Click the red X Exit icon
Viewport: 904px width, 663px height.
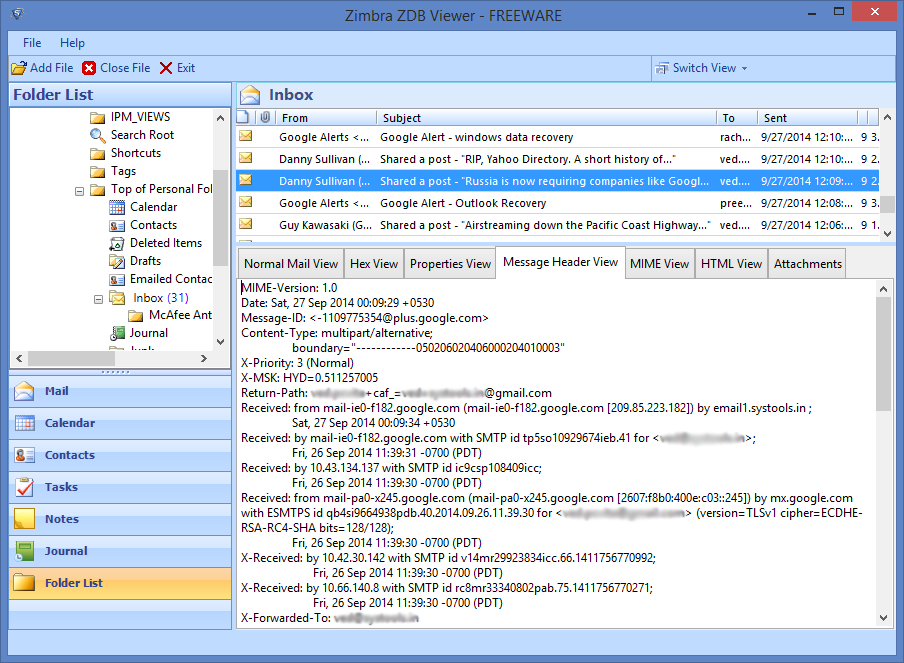(x=166, y=68)
